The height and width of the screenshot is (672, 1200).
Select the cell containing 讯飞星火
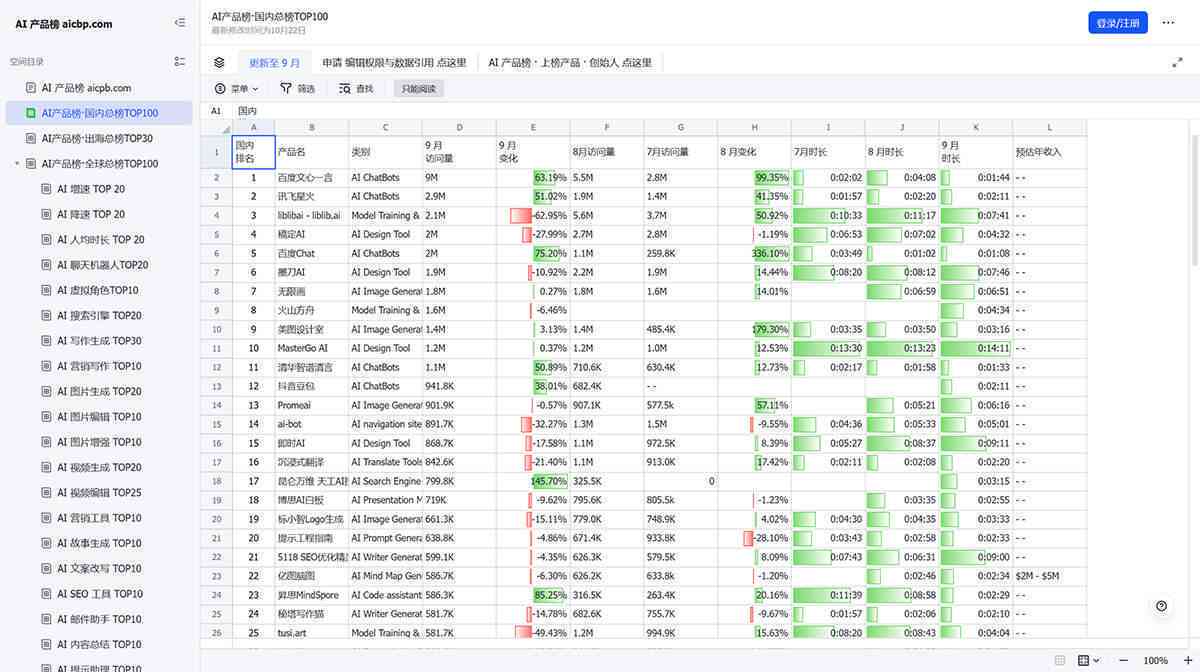tap(312, 197)
